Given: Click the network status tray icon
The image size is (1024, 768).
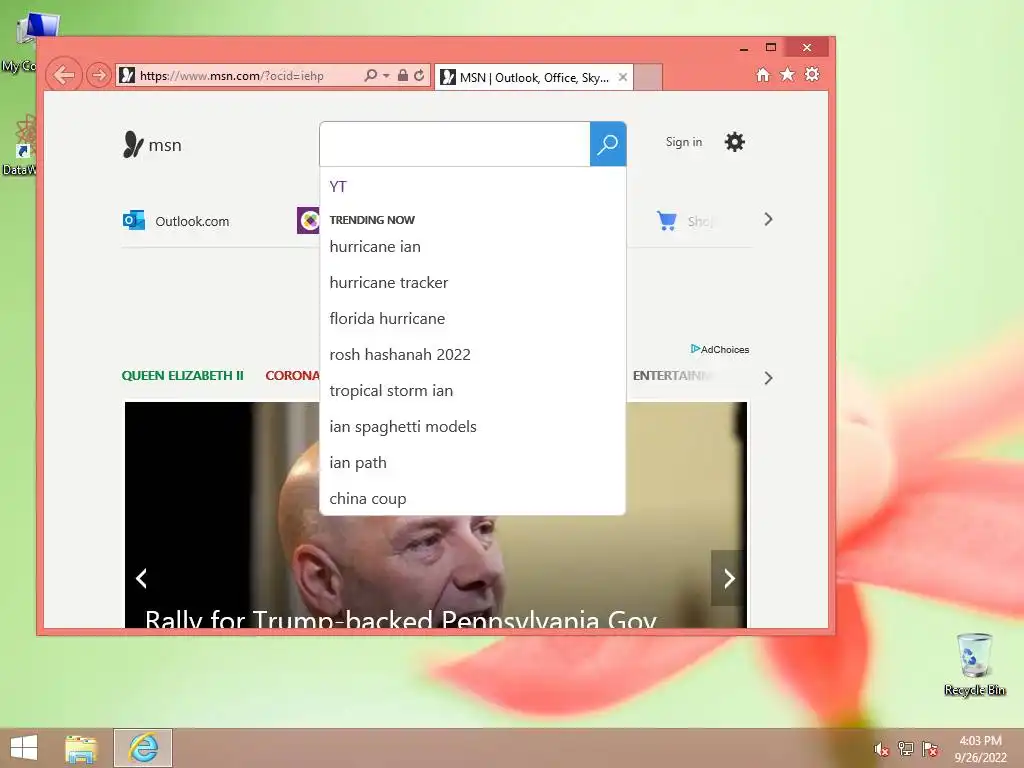Looking at the screenshot, I should pyautogui.click(x=905, y=748).
